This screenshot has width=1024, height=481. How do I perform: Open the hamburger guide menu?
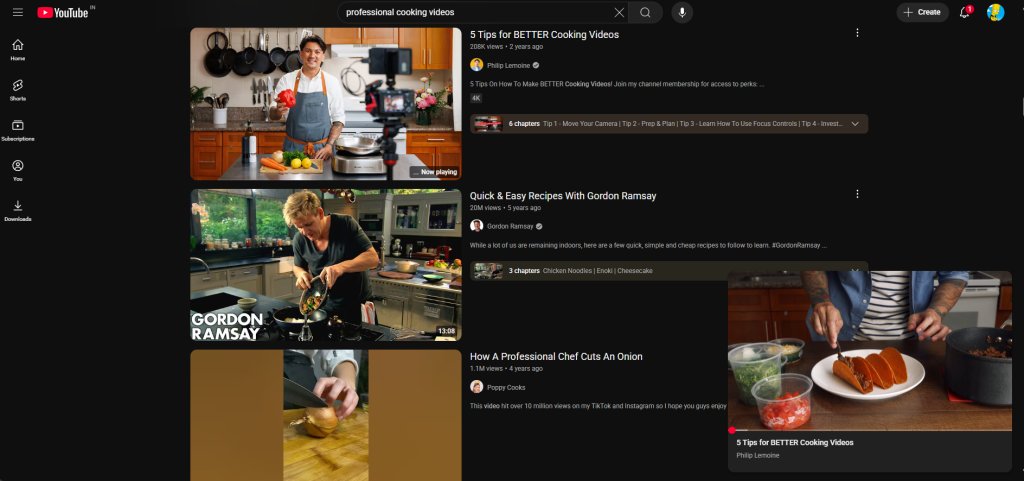[18, 12]
